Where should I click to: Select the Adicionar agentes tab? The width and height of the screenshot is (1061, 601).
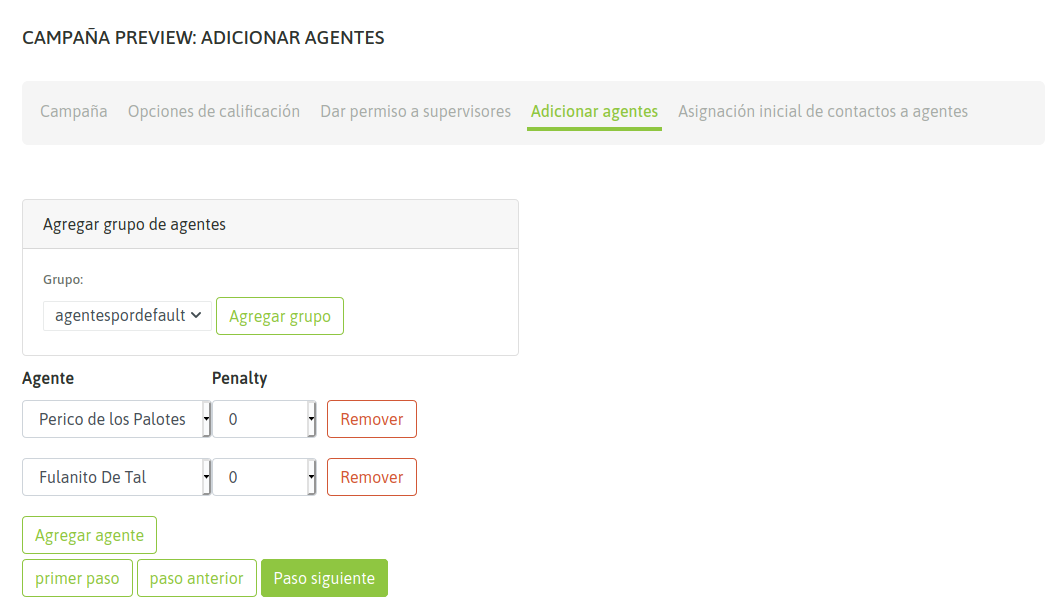coord(594,111)
